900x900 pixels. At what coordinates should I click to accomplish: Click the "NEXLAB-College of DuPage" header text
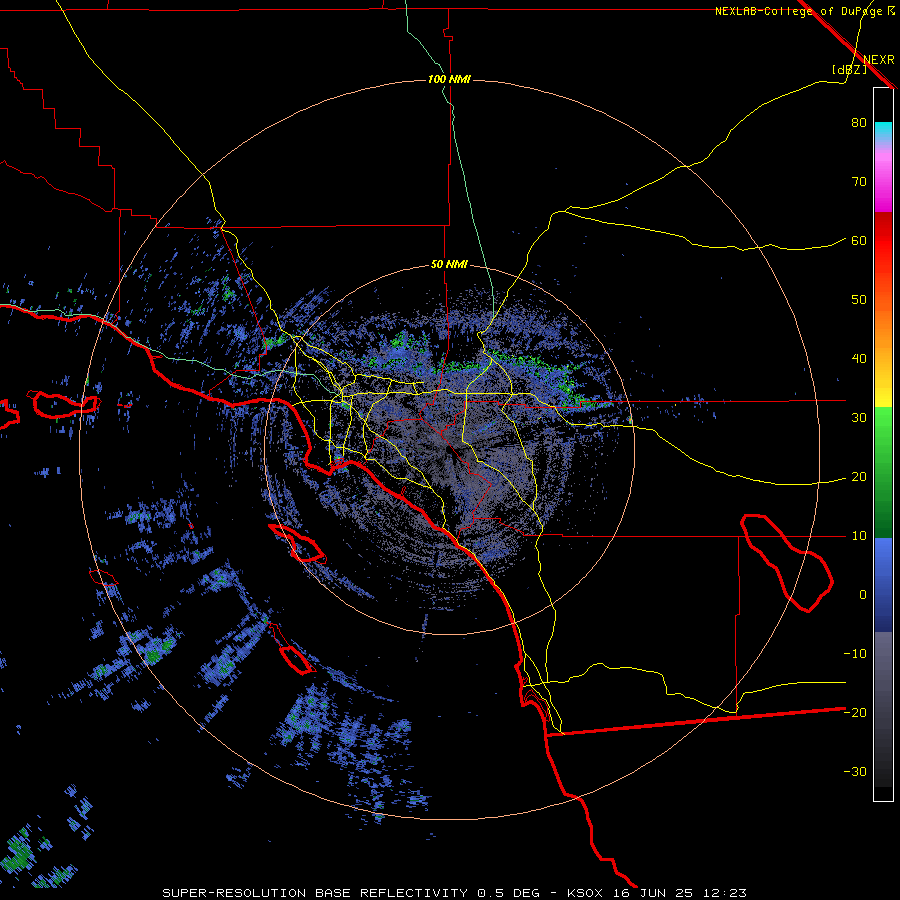(799, 11)
